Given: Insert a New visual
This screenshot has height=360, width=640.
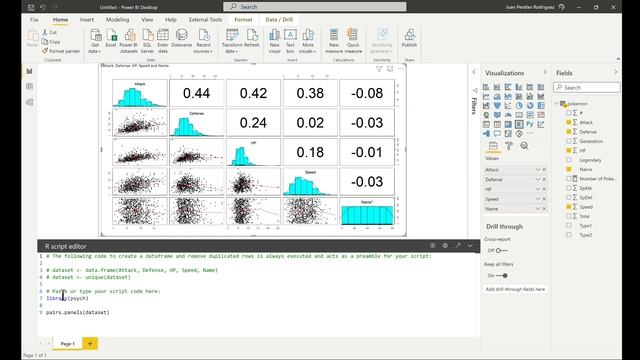Looking at the screenshot, I should tap(274, 41).
